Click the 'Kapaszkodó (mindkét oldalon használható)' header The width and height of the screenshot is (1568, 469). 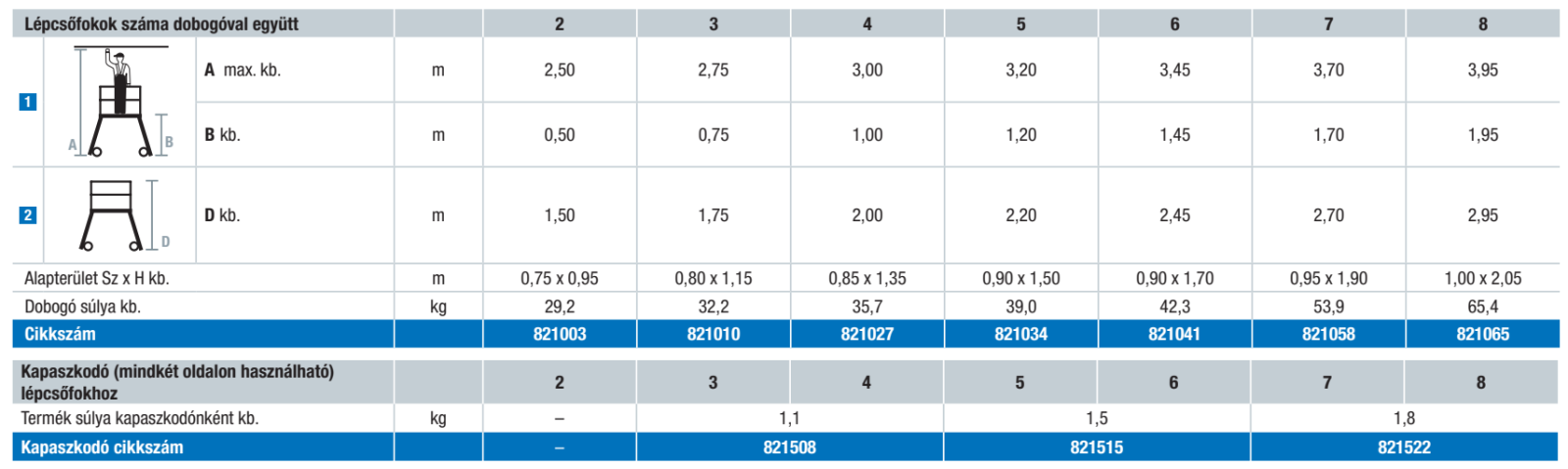pyautogui.click(x=177, y=372)
